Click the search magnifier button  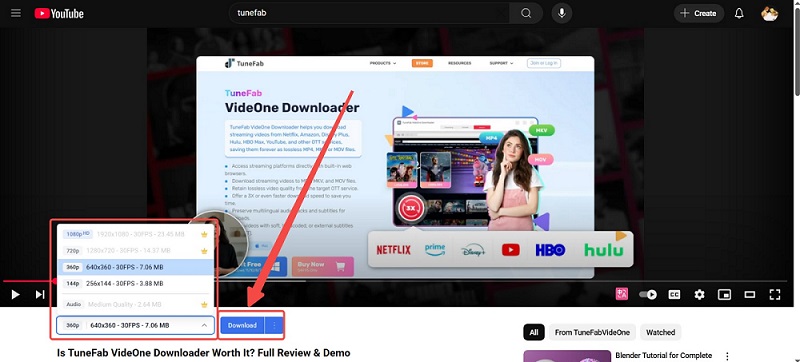(x=526, y=13)
